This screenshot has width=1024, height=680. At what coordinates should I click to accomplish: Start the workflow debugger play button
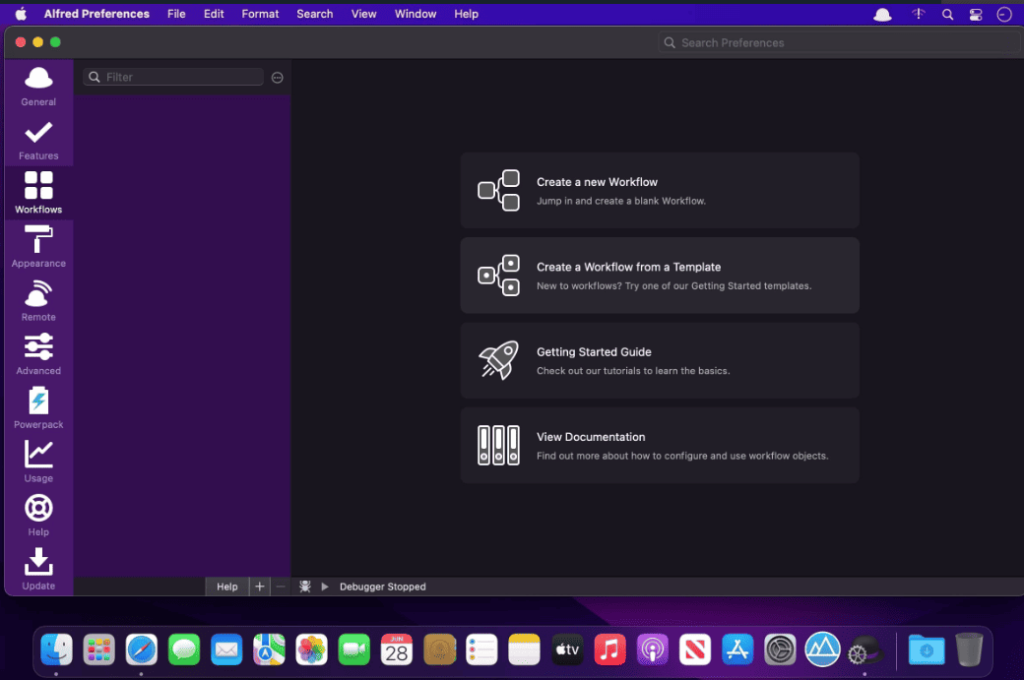point(325,587)
